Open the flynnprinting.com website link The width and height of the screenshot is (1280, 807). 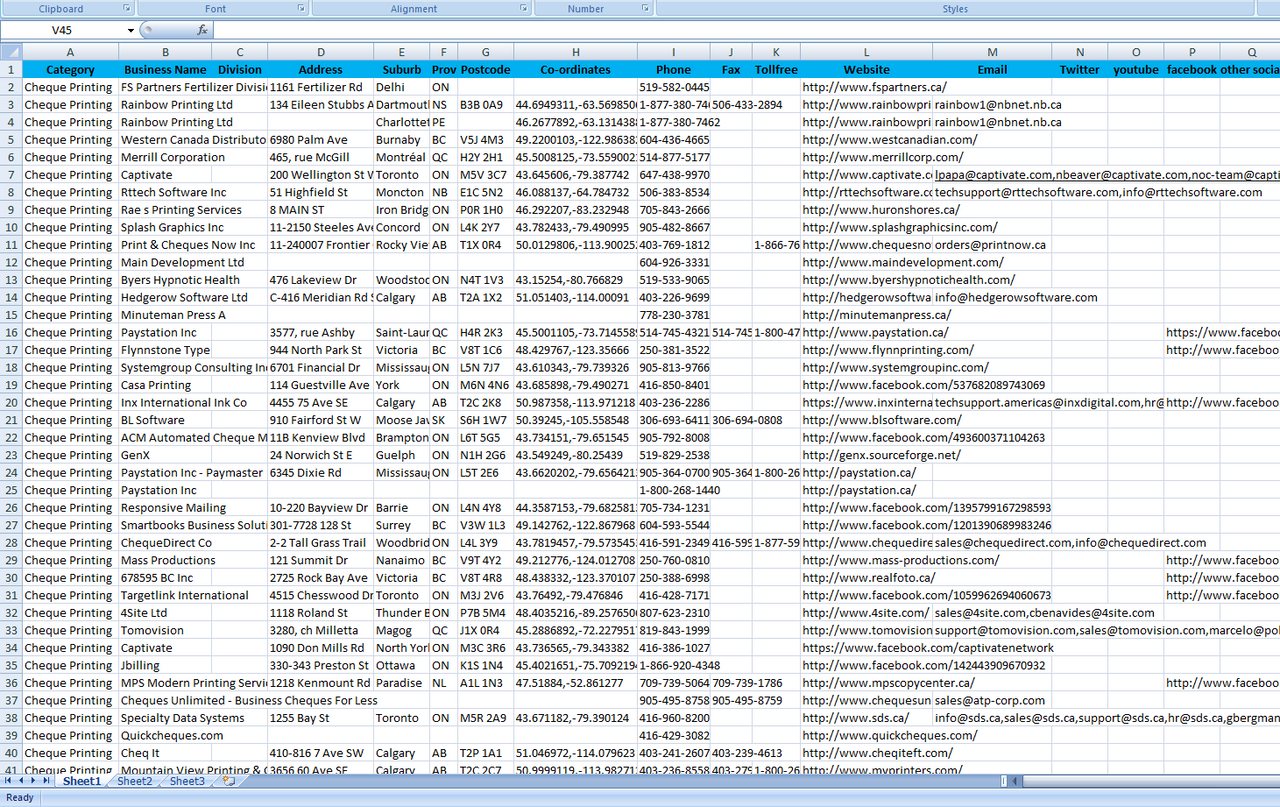(x=888, y=350)
